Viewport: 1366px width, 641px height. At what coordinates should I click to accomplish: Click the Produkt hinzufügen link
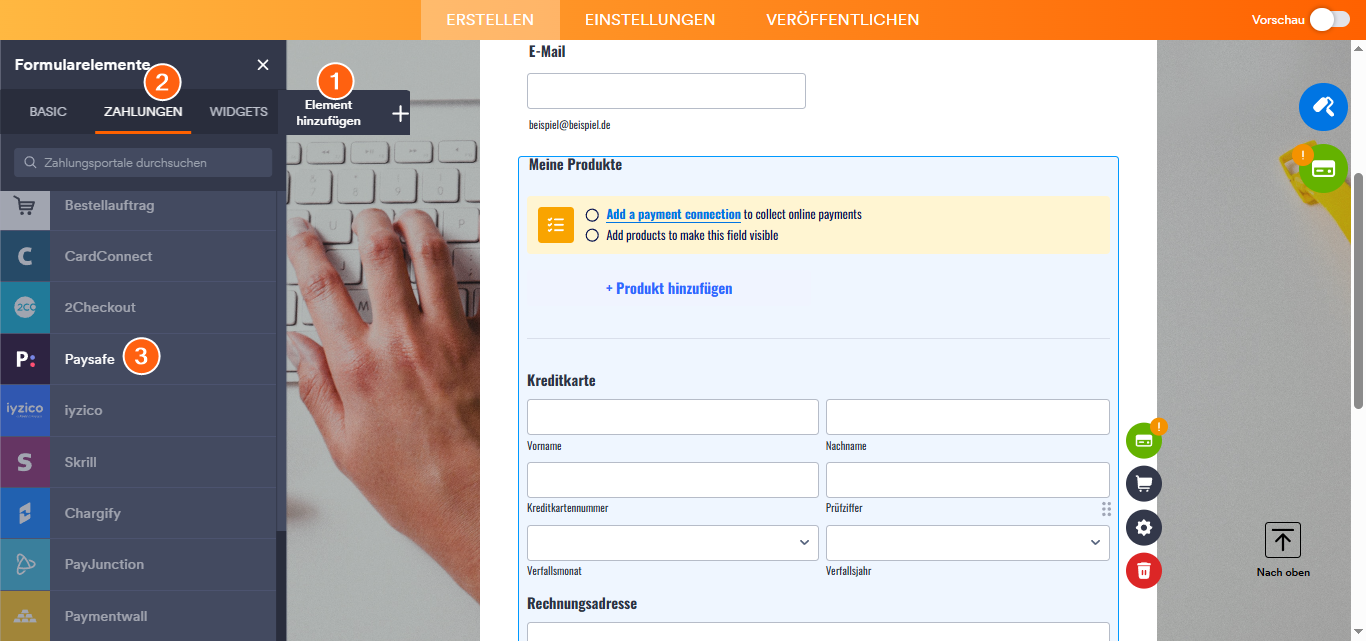[669, 288]
